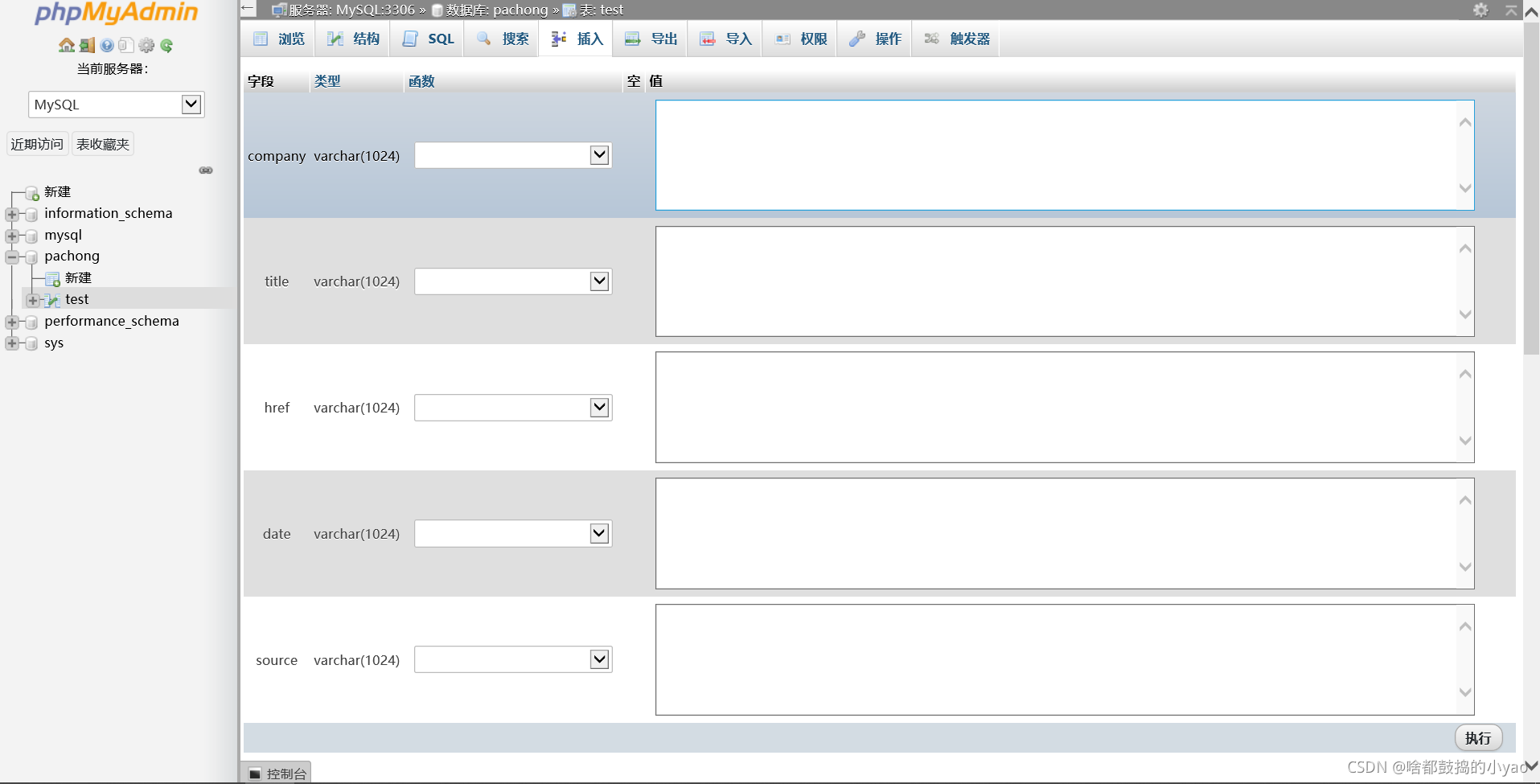Click the new table icon under pachong
The height and width of the screenshot is (784, 1540).
coord(53,279)
